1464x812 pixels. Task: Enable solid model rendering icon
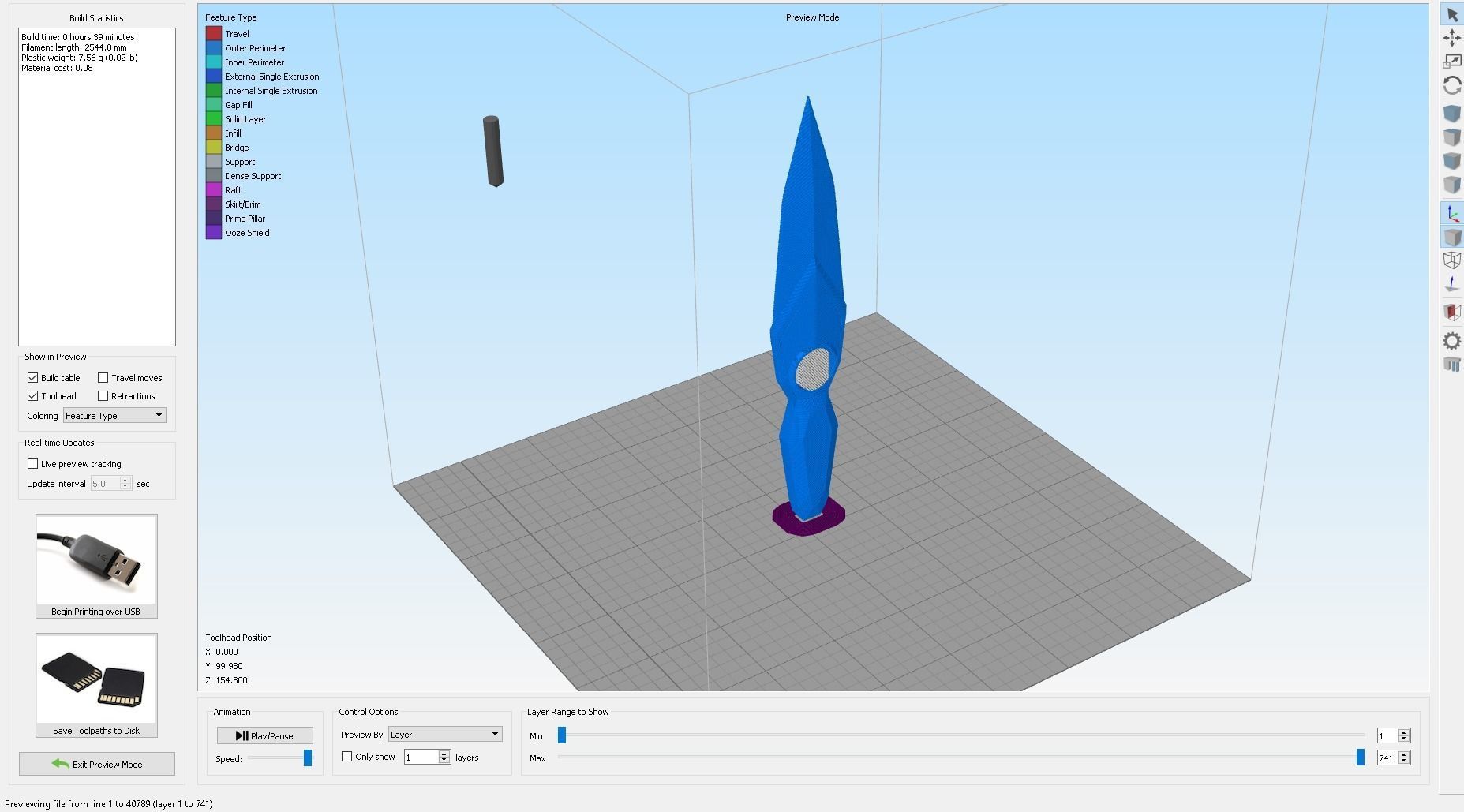point(1452,237)
